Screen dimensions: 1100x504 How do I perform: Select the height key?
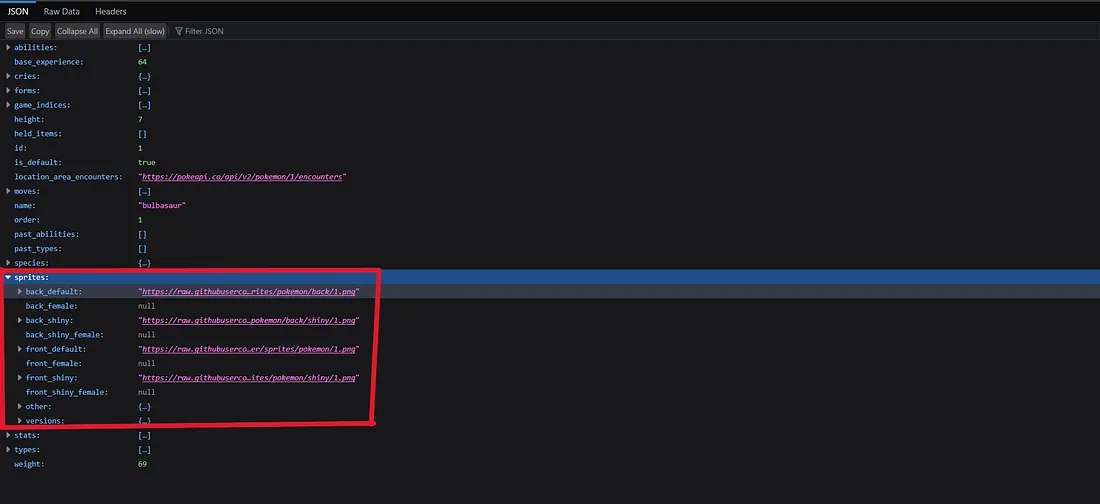(29, 119)
